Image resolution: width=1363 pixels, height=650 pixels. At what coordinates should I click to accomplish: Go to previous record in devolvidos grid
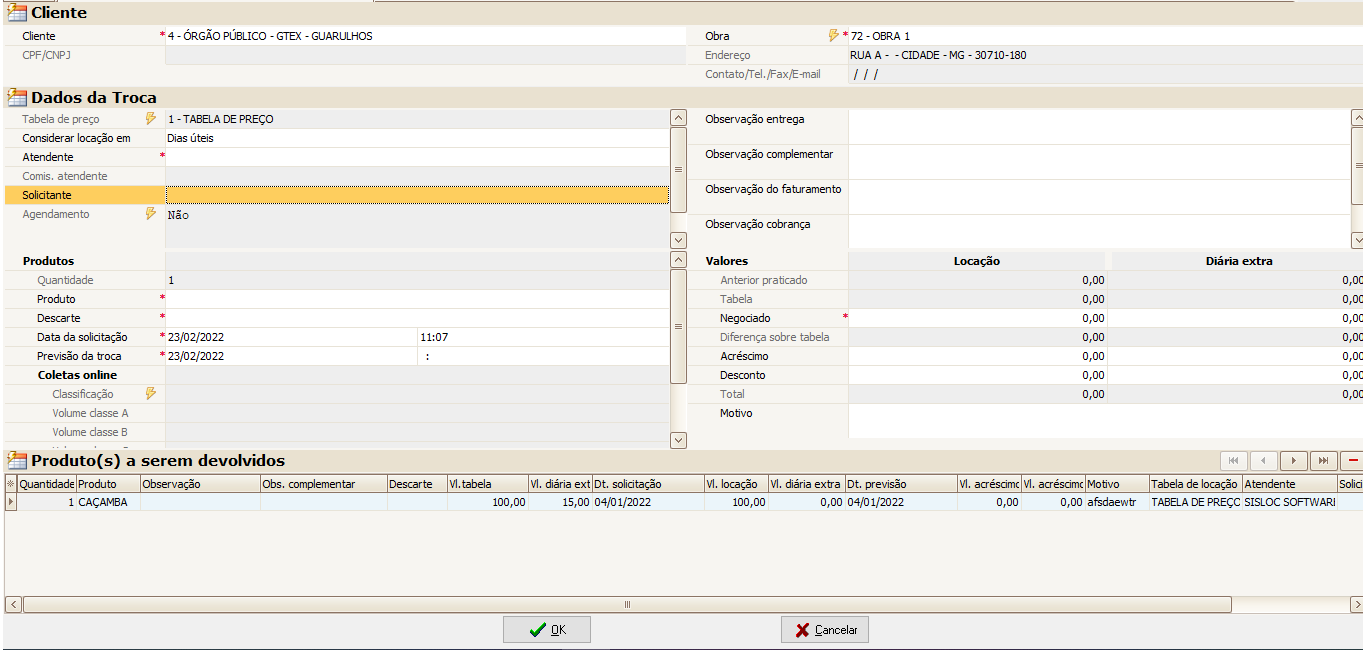pos(1264,460)
